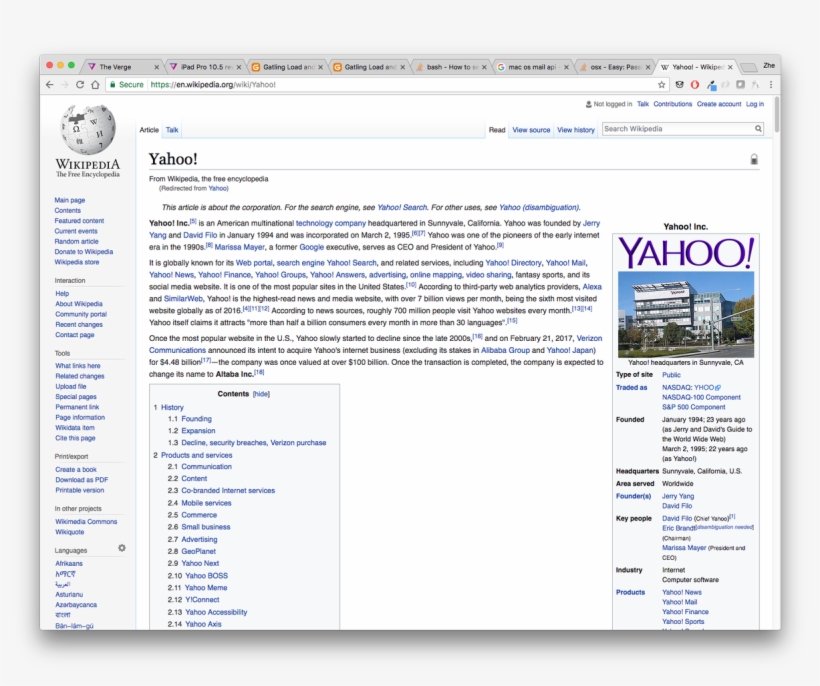Click the What links here tool link

(x=78, y=365)
